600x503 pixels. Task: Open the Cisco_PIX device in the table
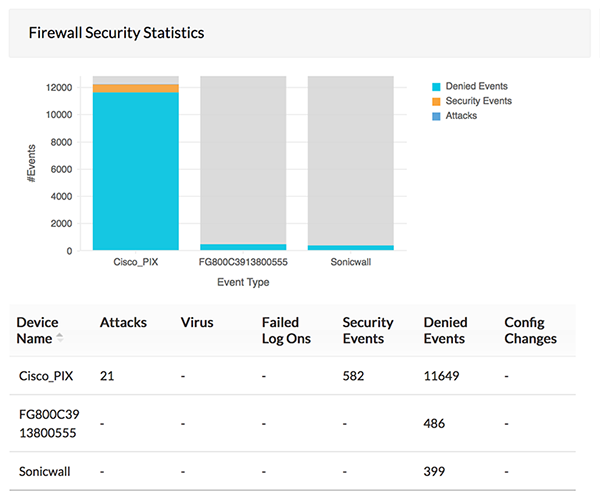click(49, 376)
